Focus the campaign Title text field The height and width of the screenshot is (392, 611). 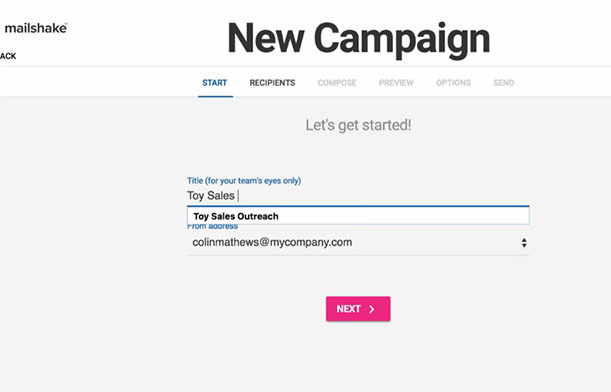358,196
